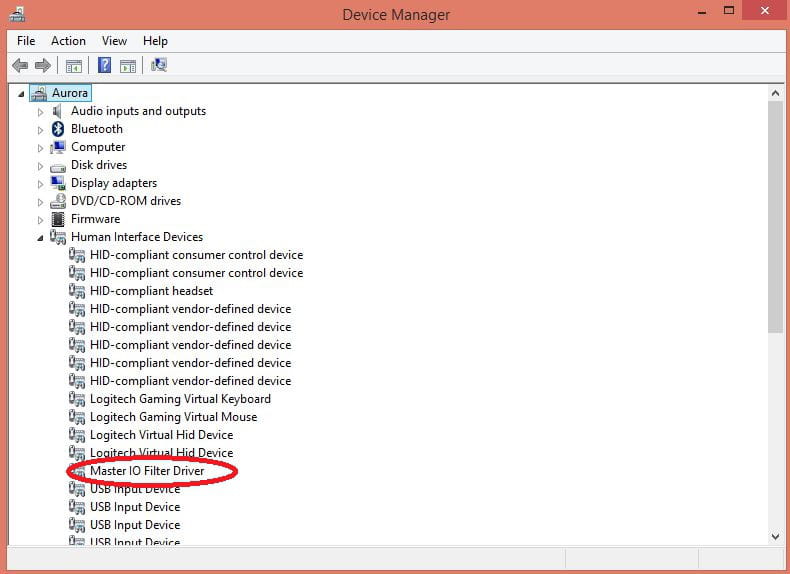Click the Show/Hide Action Pane toolbar icon
The width and height of the screenshot is (790, 574).
click(x=128, y=66)
